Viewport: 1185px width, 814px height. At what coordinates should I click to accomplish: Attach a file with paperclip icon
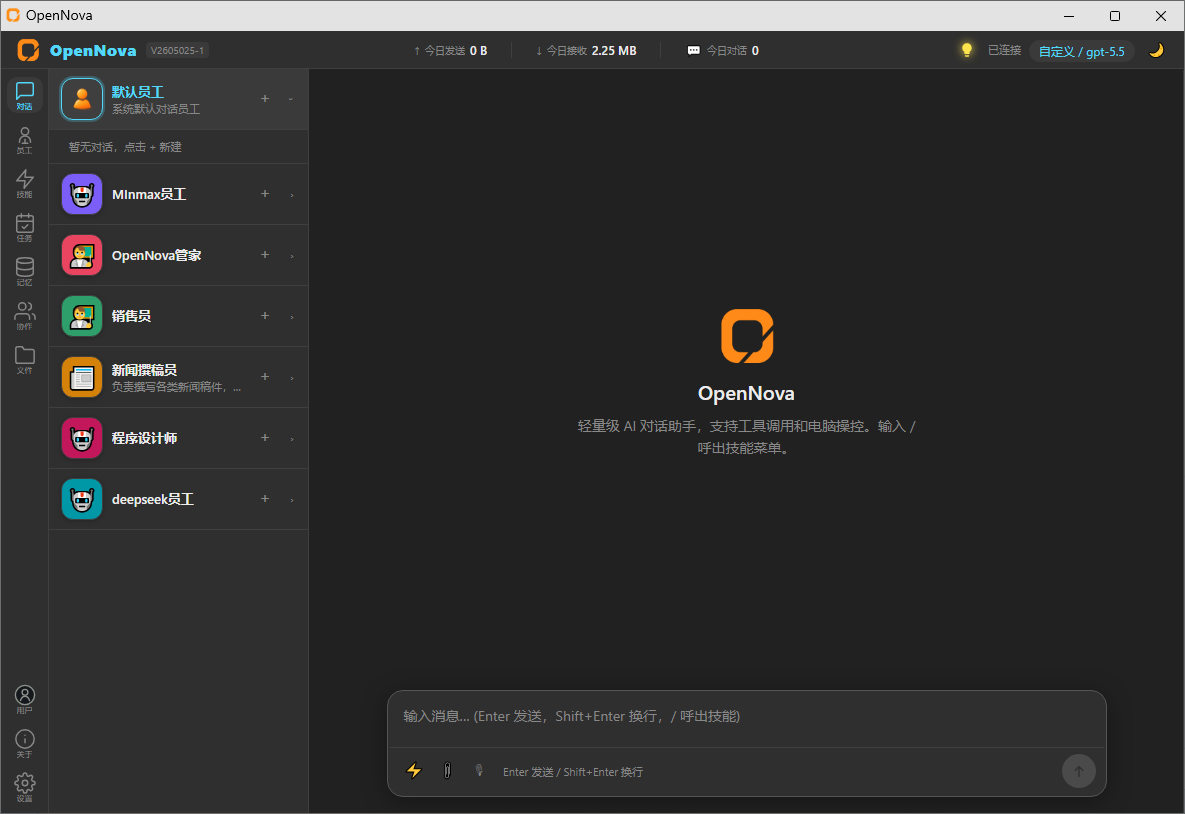(x=447, y=770)
